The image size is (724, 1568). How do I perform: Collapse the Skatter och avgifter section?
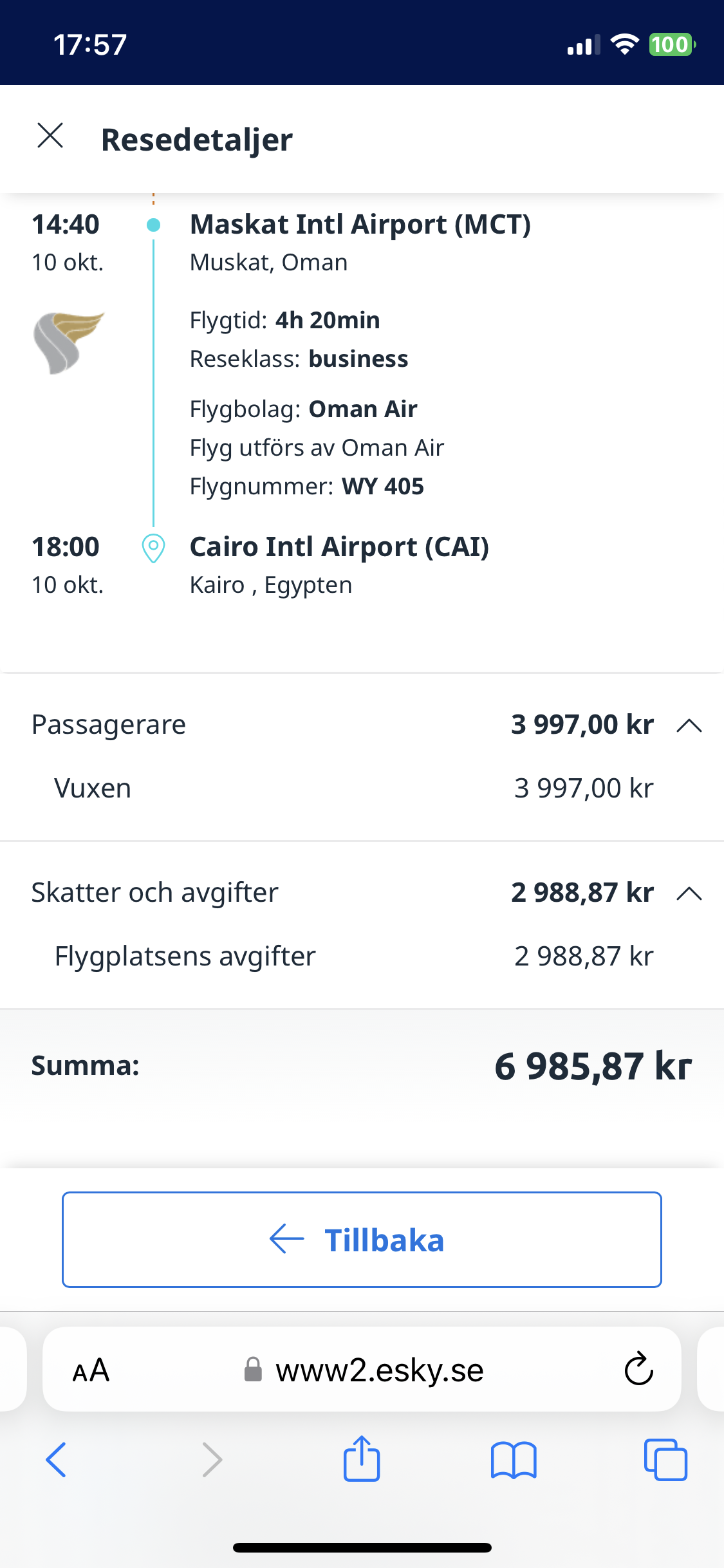689,893
